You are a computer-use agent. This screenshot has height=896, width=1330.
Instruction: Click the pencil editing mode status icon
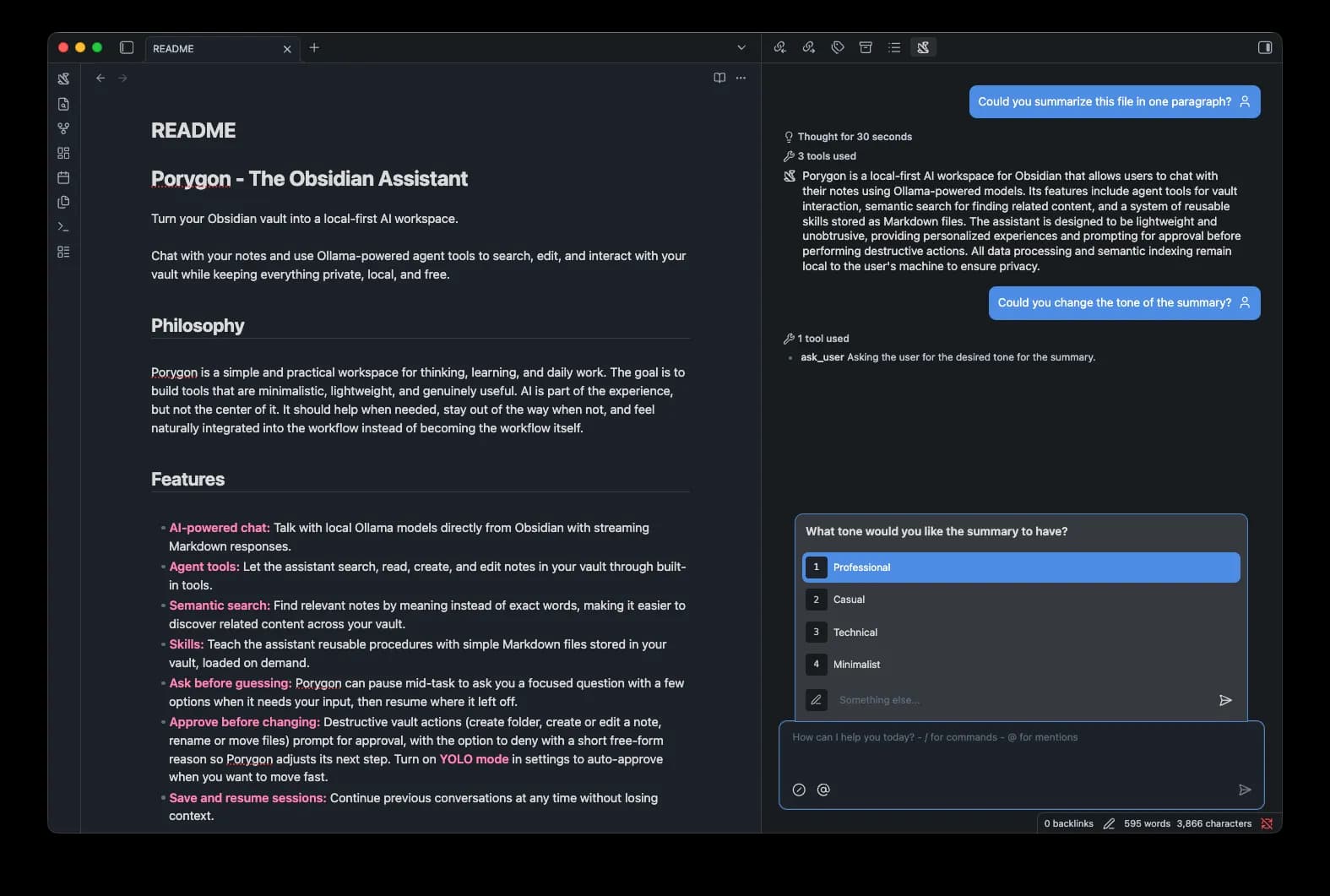(1109, 823)
